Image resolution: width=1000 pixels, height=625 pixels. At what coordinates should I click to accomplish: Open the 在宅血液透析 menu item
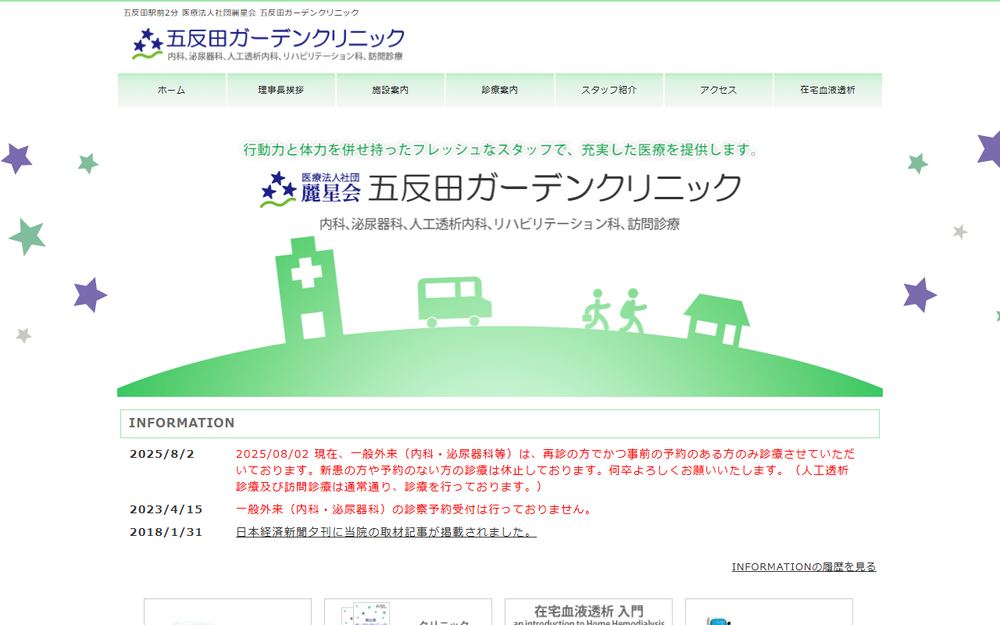(828, 90)
